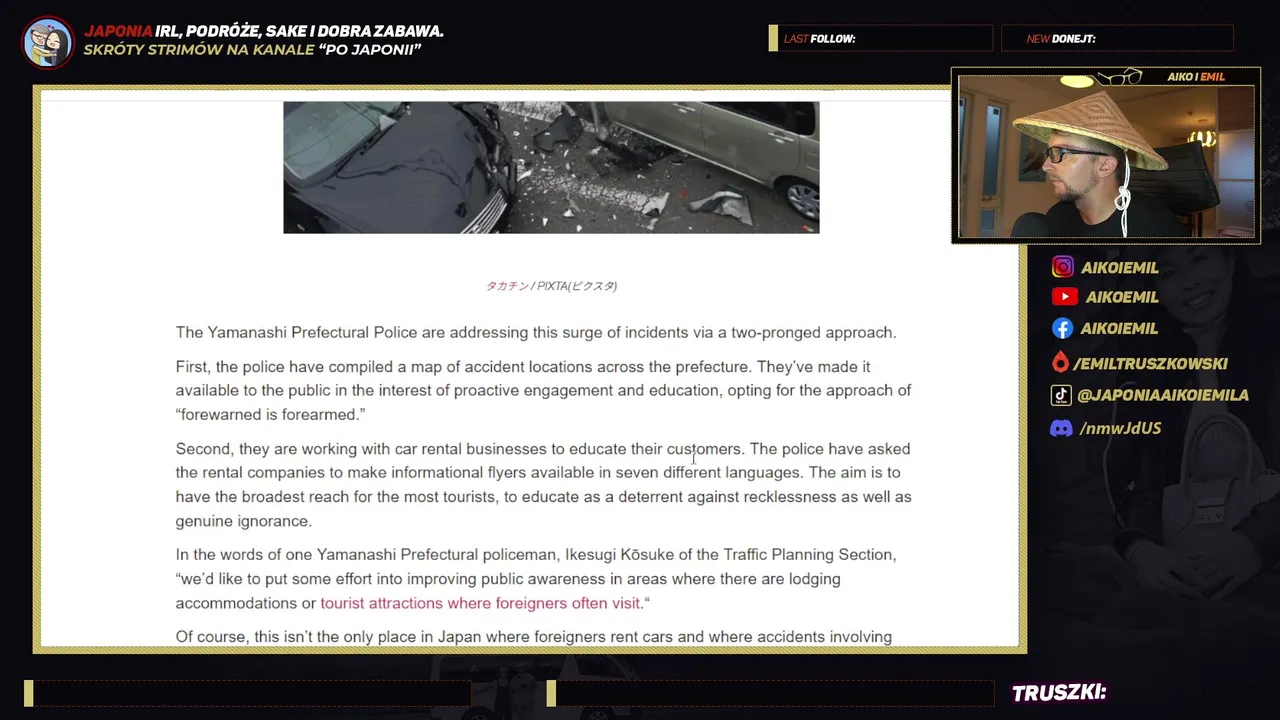Click the car crash article image
This screenshot has height=720, width=1280.
pos(551,167)
